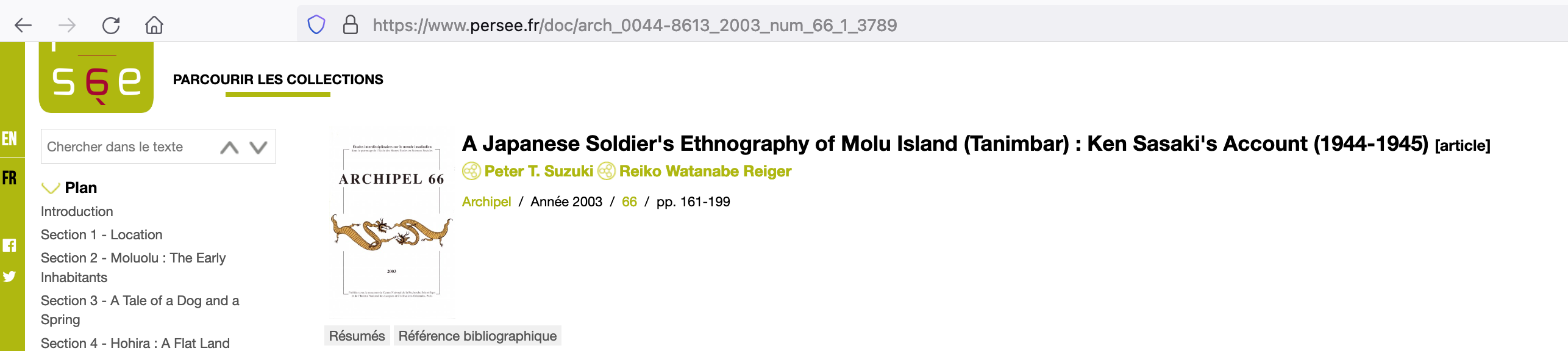Jump to next search match arrow
The height and width of the screenshot is (351, 1568).
point(258,147)
